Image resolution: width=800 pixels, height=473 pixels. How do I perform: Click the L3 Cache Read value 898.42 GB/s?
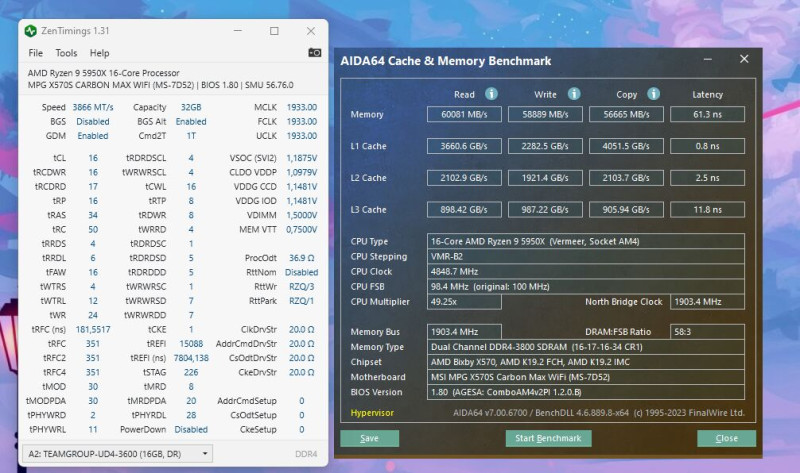464,209
